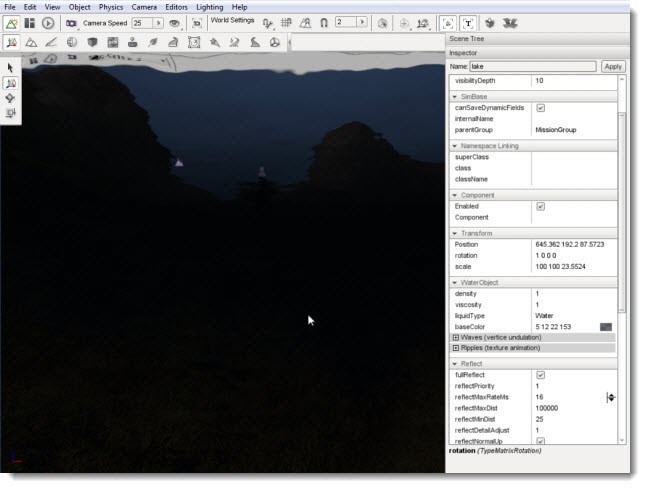The image size is (645, 488).
Task: Open the Editors menu
Action: point(176,7)
